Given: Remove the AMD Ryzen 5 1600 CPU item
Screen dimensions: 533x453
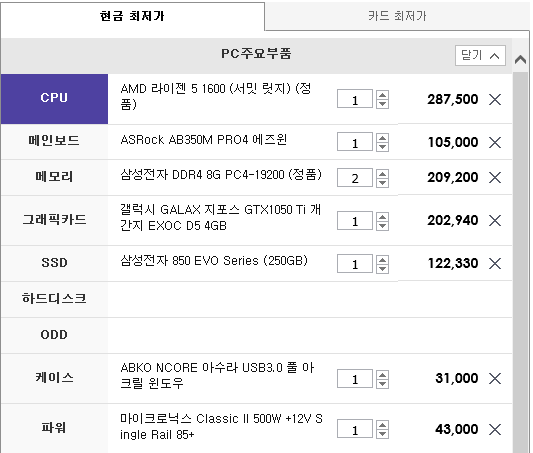Looking at the screenshot, I should 495,100.
